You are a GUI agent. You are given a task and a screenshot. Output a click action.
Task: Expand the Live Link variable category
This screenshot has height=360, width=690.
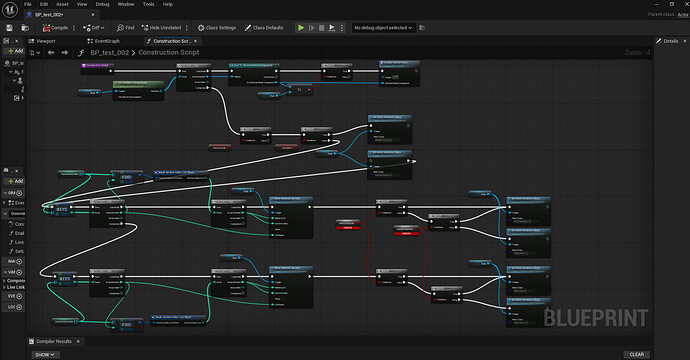point(4,287)
